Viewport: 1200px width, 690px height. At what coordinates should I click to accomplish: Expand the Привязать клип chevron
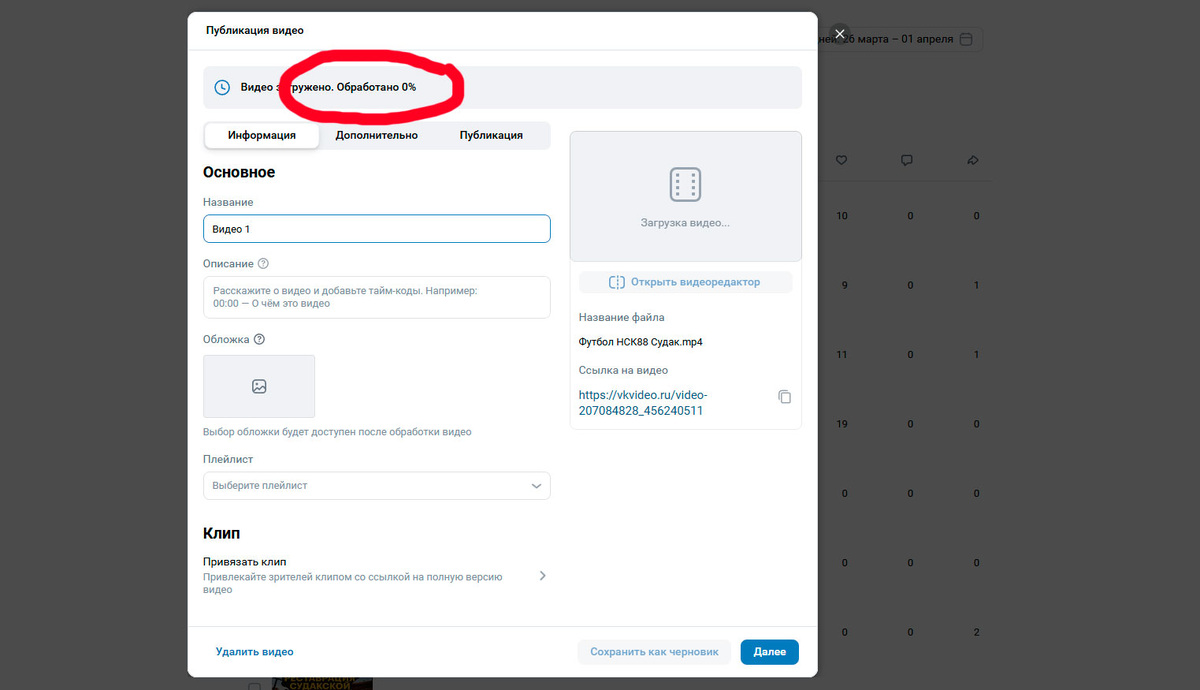click(x=542, y=576)
